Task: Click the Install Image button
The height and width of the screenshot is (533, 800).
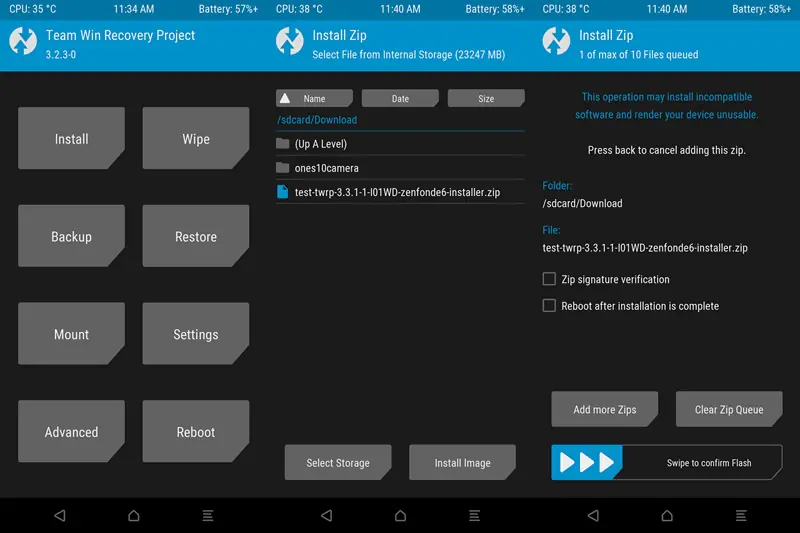Action: point(462,462)
